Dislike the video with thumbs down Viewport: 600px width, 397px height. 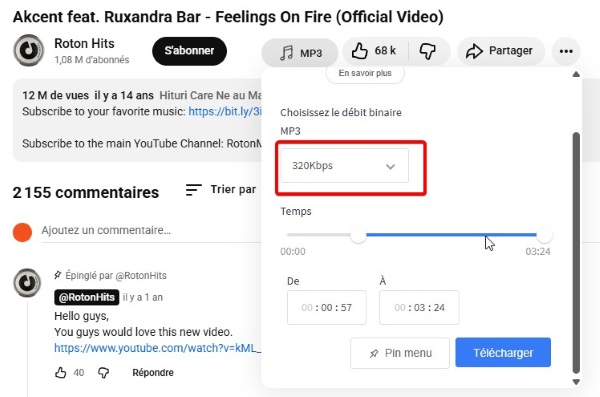pos(428,51)
